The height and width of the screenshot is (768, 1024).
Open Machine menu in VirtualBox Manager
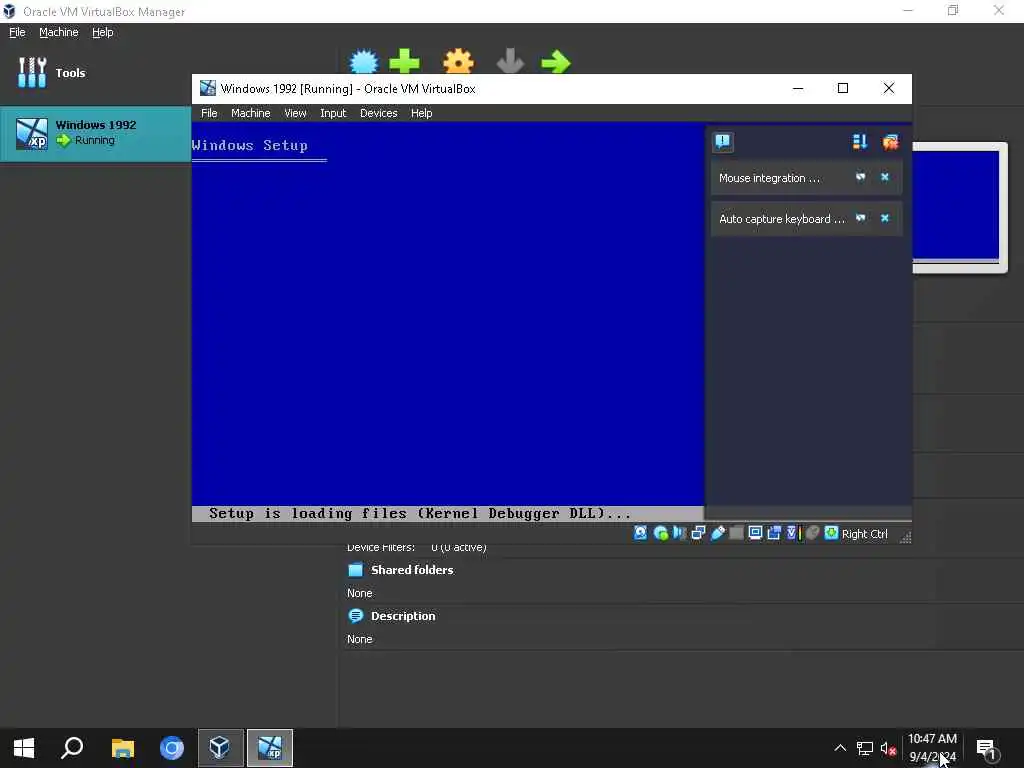click(59, 32)
